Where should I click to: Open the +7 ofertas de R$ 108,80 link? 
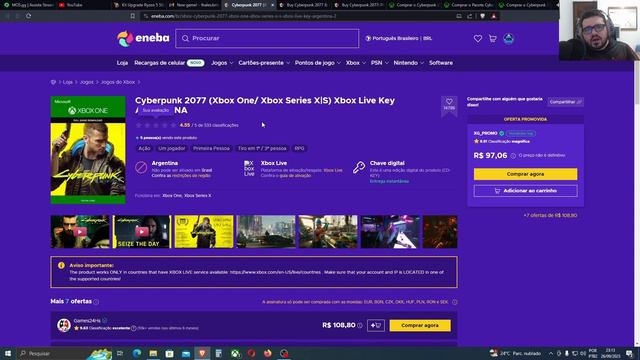(550, 215)
